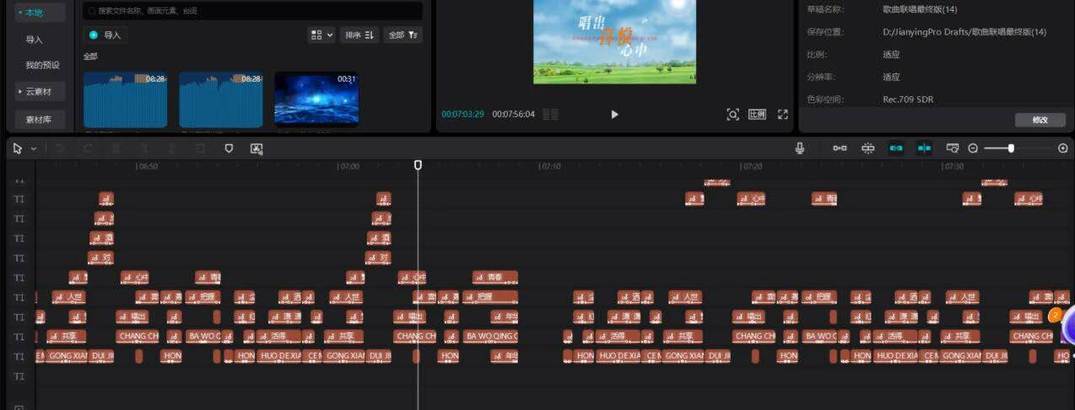
Task: Click the image cover icon beside marker
Action: tap(257, 148)
